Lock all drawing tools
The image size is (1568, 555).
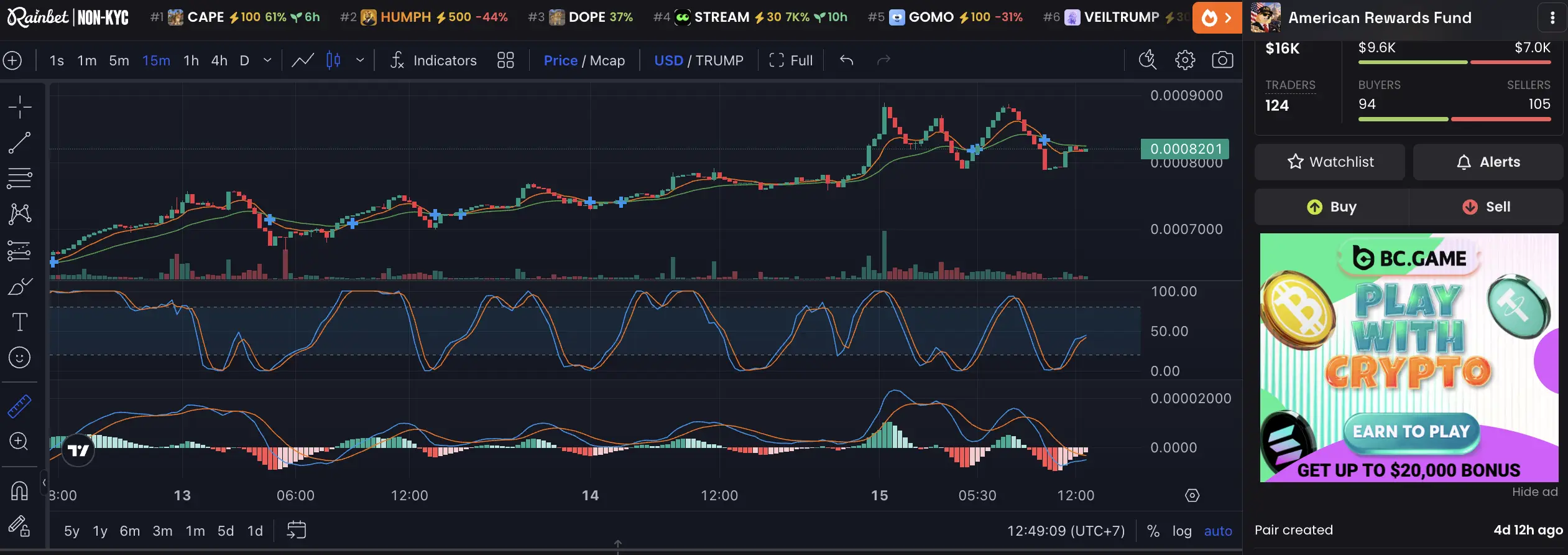[20, 526]
